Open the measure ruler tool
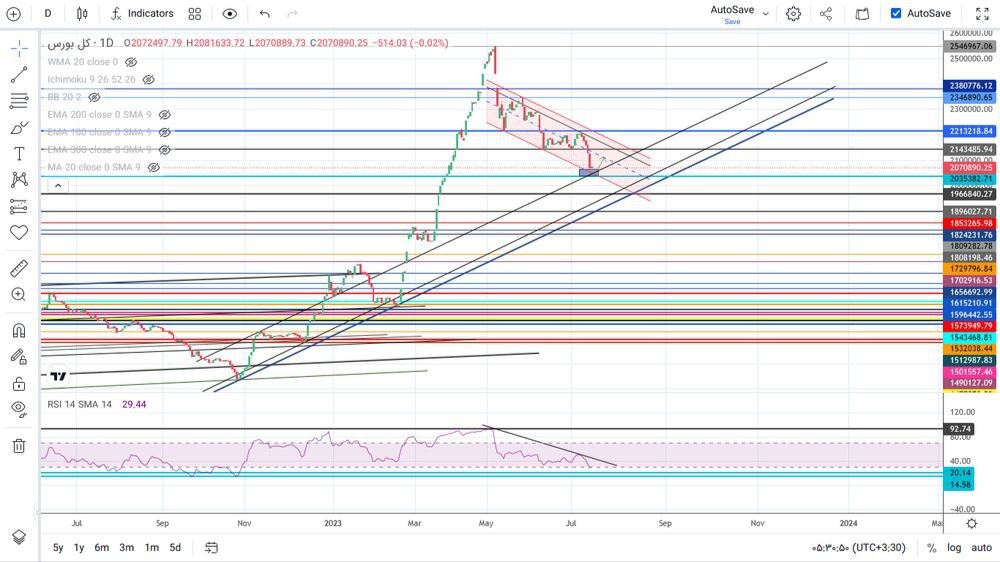This screenshot has height=562, width=1000. [18, 268]
